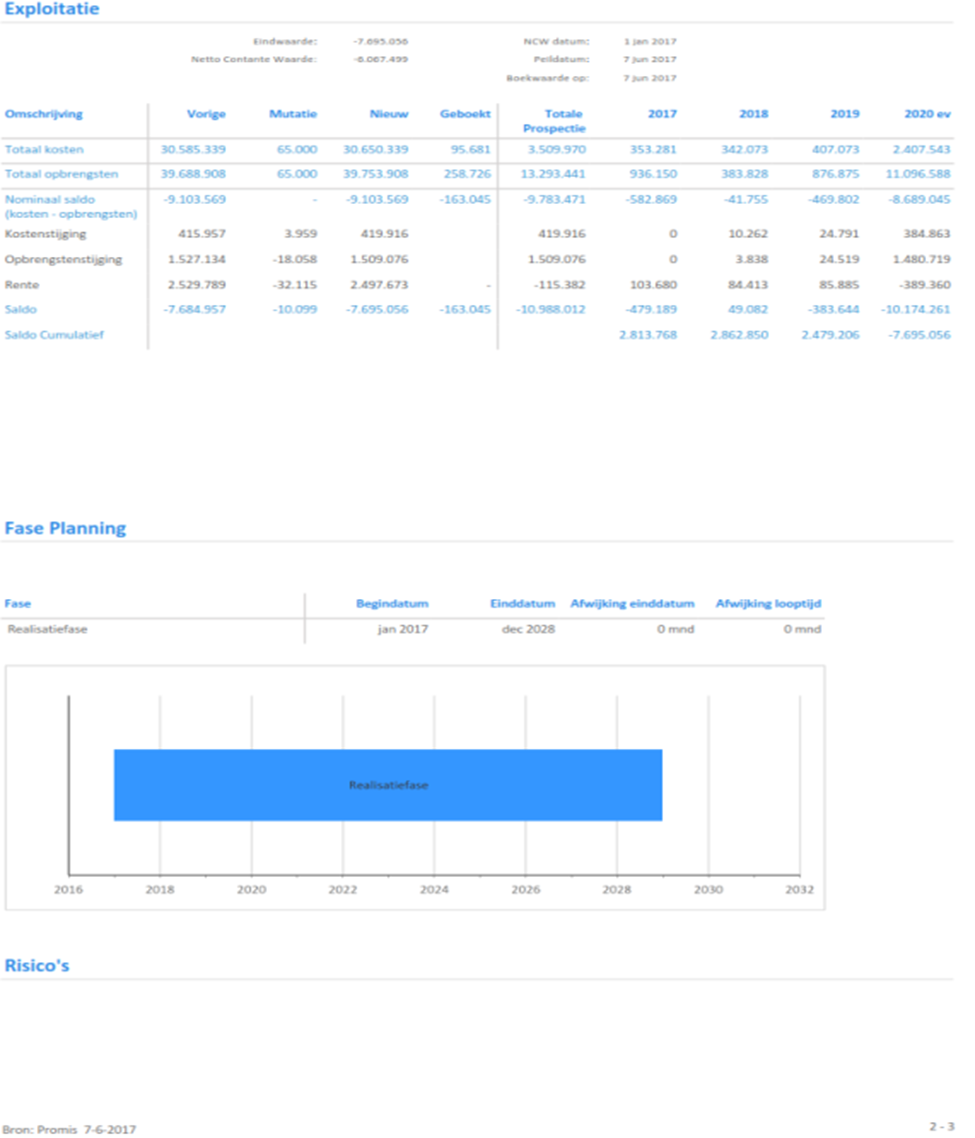Screen dimensions: 975x1138
Task: Select the Rente row label
Action: pyautogui.click(x=22, y=284)
